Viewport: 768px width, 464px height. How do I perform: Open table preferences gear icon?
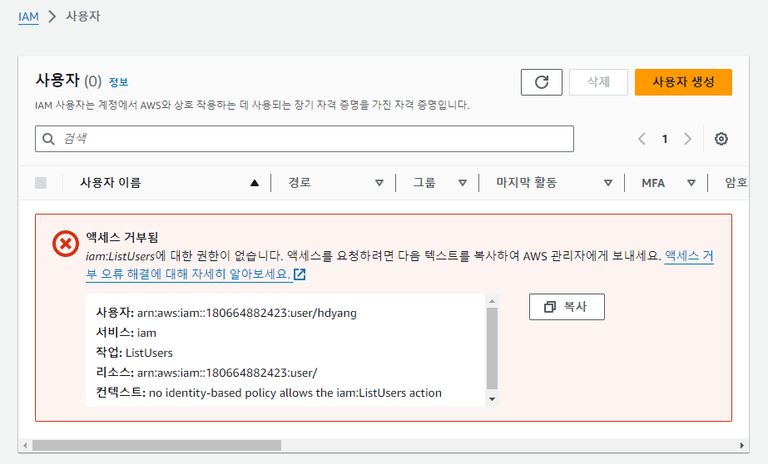pos(721,139)
